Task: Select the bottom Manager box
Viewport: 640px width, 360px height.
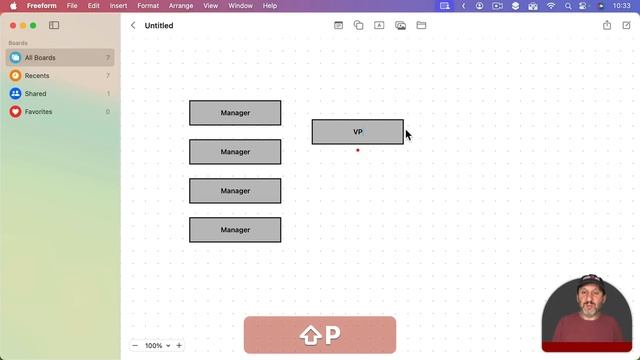Action: click(235, 230)
